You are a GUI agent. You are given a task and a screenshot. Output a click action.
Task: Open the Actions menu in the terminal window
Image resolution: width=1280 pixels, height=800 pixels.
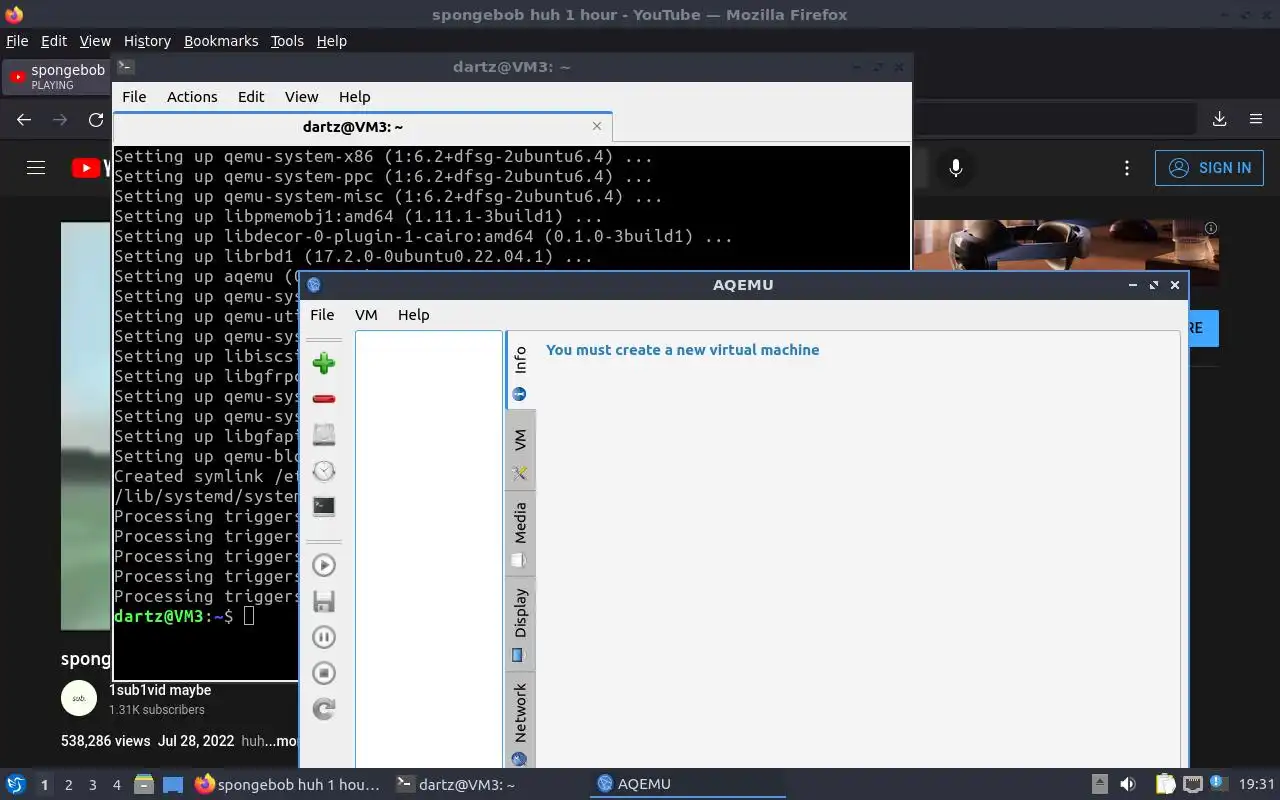point(192,97)
